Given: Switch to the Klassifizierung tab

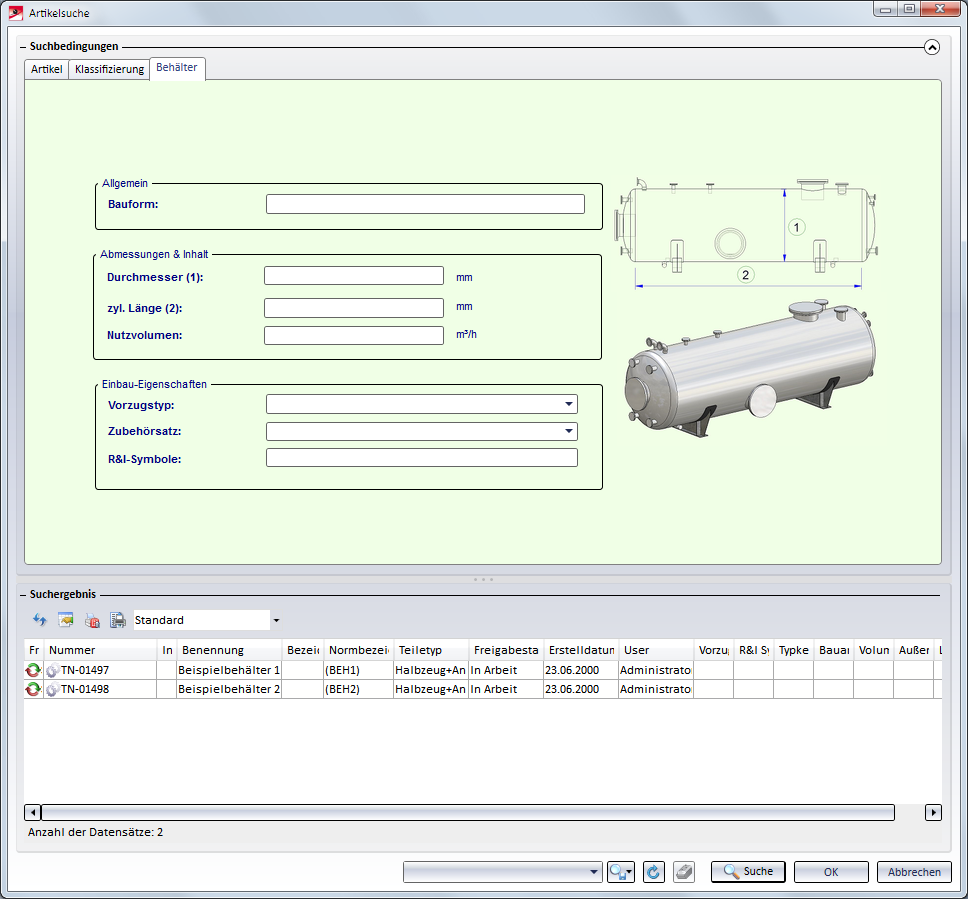Looking at the screenshot, I should 109,69.
